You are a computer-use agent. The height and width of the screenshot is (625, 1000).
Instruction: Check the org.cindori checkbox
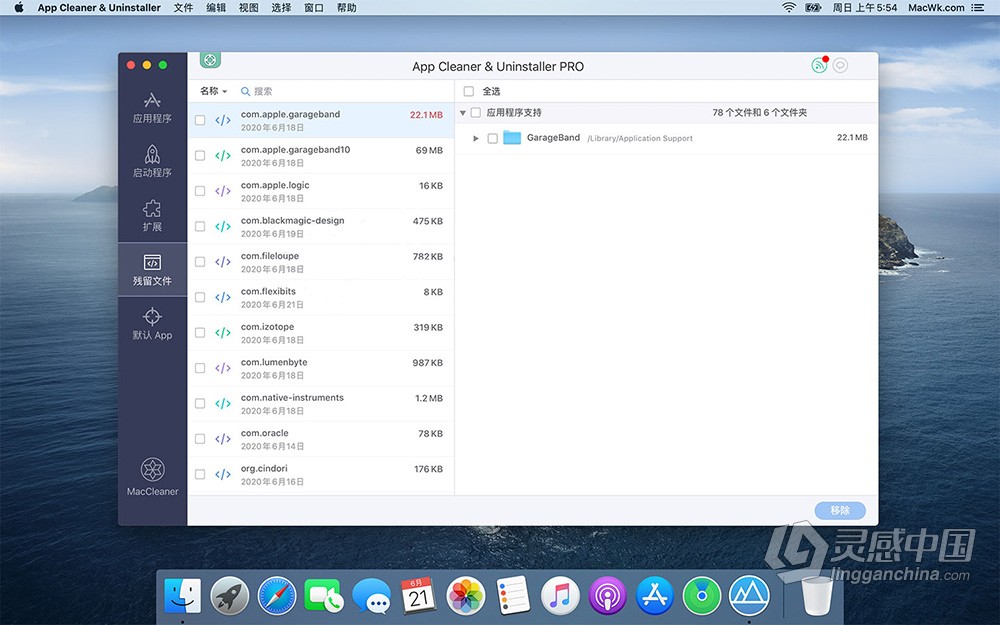[x=200, y=474]
